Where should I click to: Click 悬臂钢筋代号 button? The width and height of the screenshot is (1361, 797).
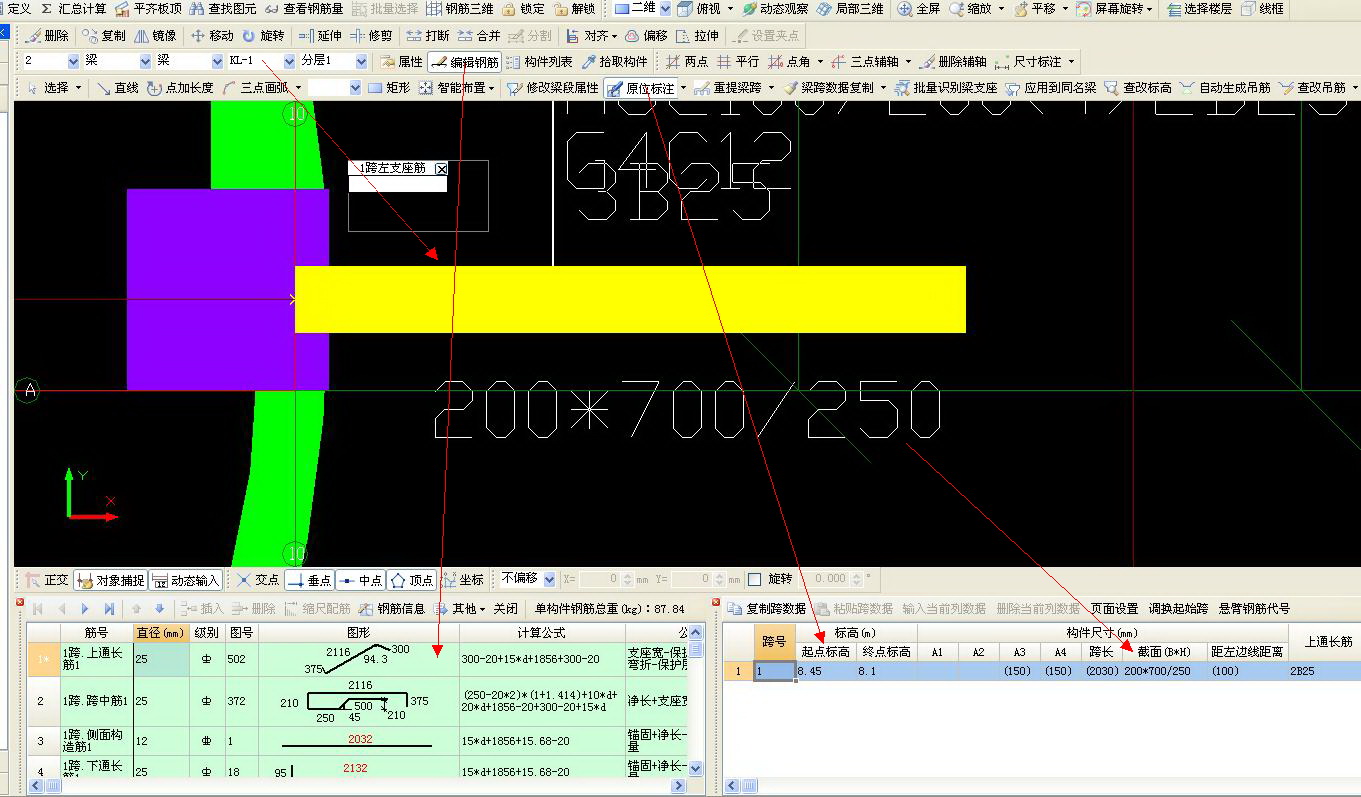click(1254, 608)
